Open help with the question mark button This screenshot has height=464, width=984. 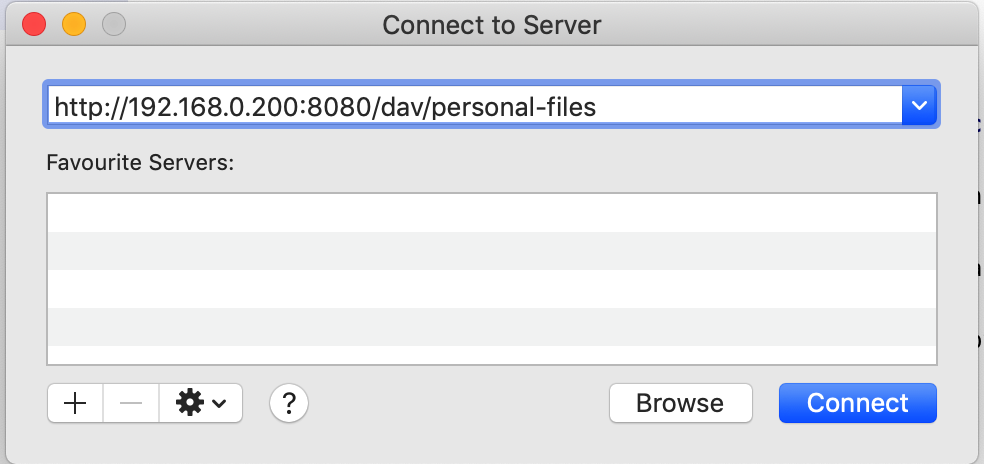click(x=289, y=403)
